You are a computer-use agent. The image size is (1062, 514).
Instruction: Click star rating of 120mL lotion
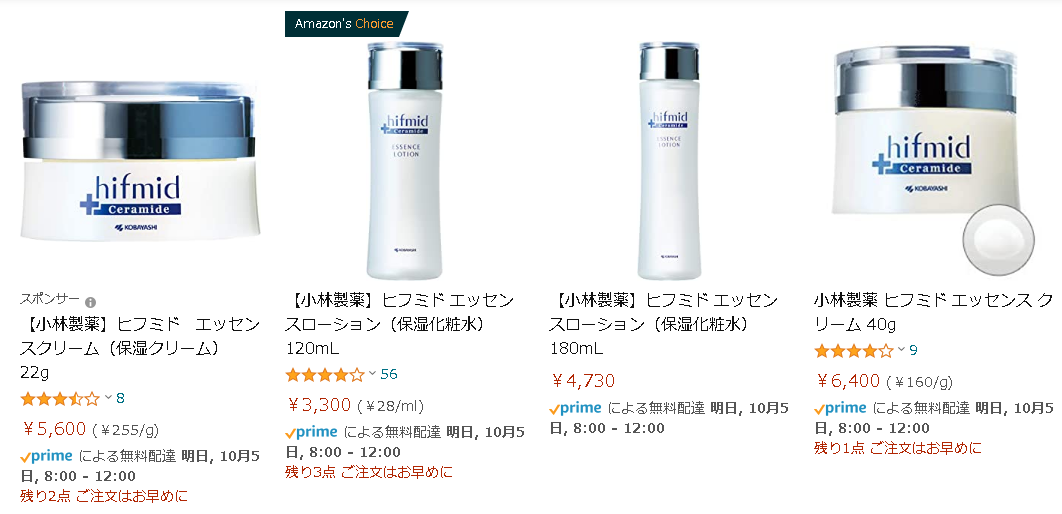tap(324, 374)
